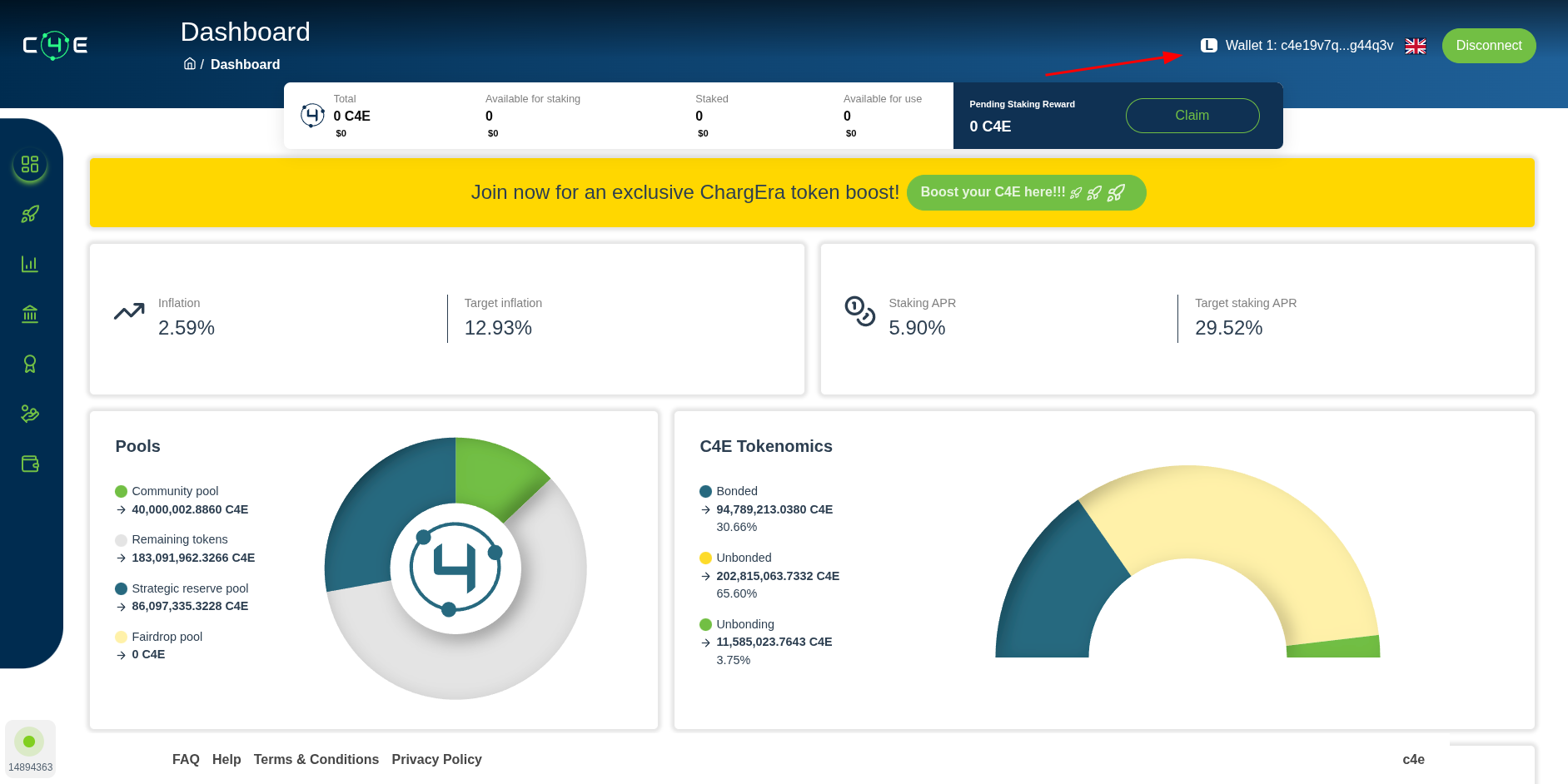1568x784 pixels.
Task: Click the Available for use label
Action: [x=883, y=99]
